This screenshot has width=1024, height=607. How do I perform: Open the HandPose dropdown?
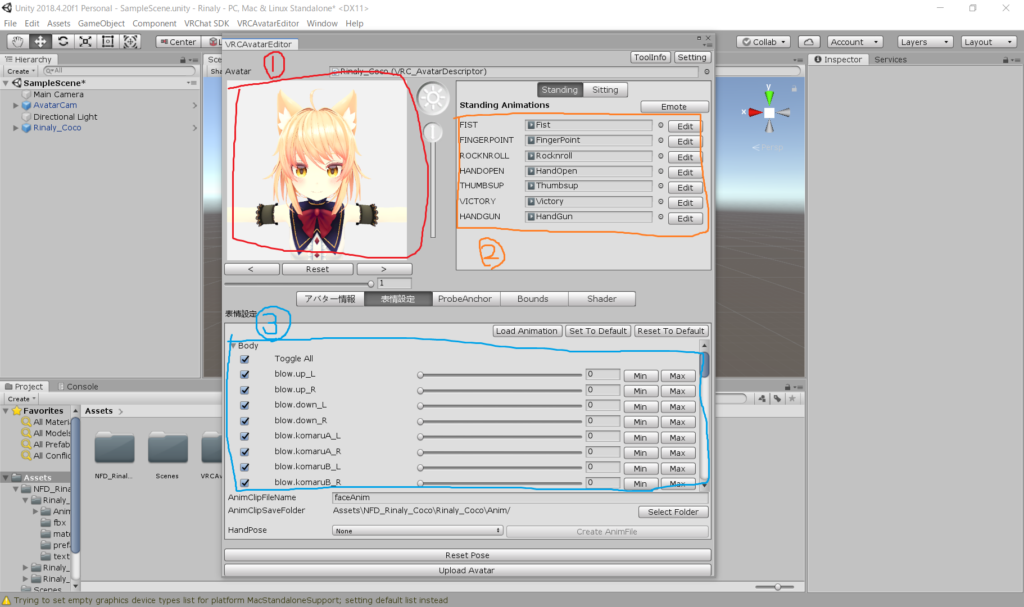(417, 531)
